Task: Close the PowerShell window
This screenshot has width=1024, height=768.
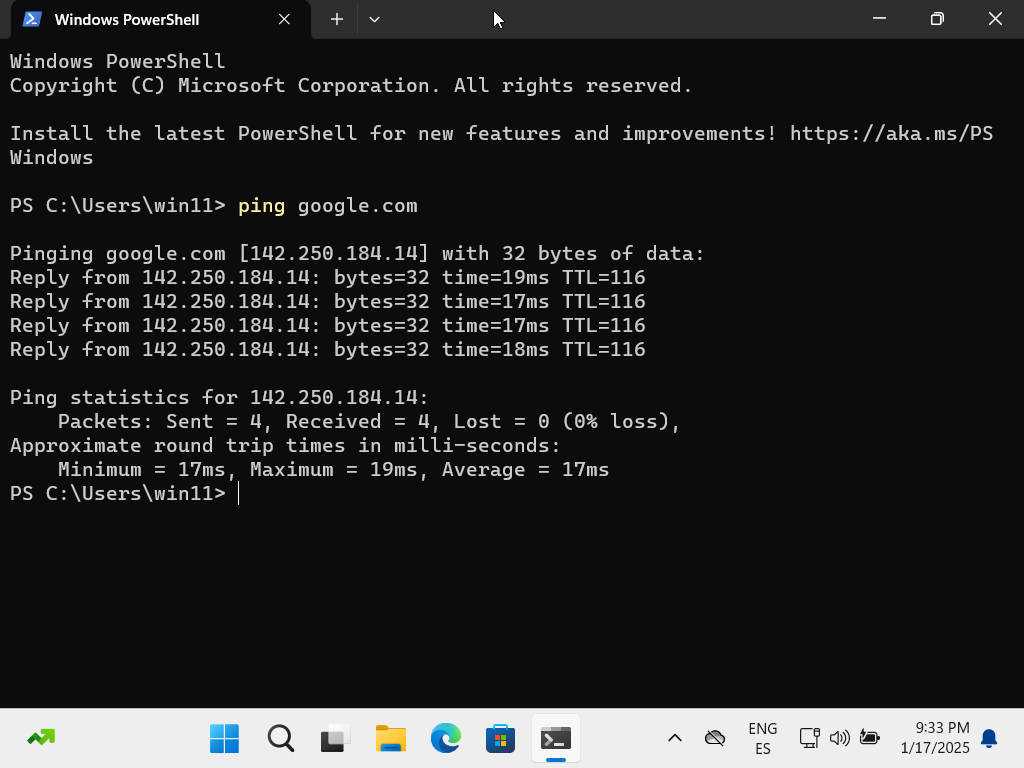Action: click(995, 19)
